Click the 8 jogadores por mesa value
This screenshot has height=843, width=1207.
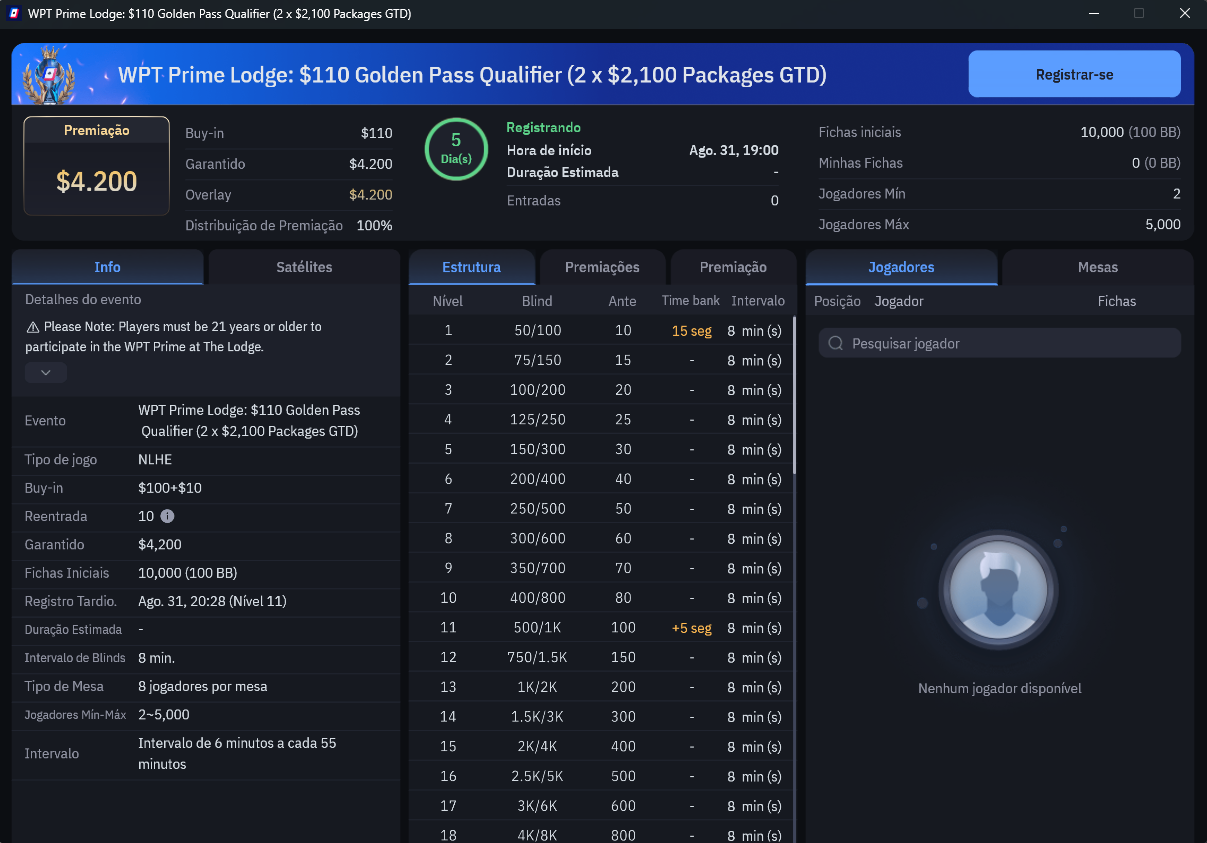pyautogui.click(x=203, y=687)
